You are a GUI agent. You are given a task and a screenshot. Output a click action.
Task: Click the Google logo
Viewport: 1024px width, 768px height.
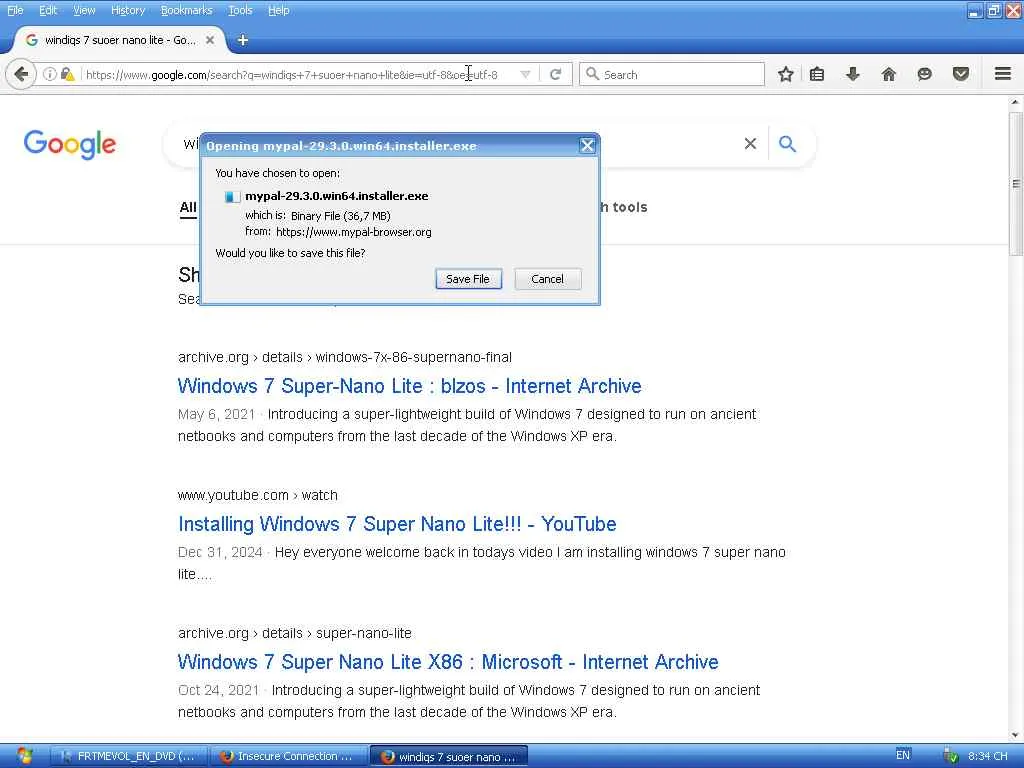[x=70, y=144]
